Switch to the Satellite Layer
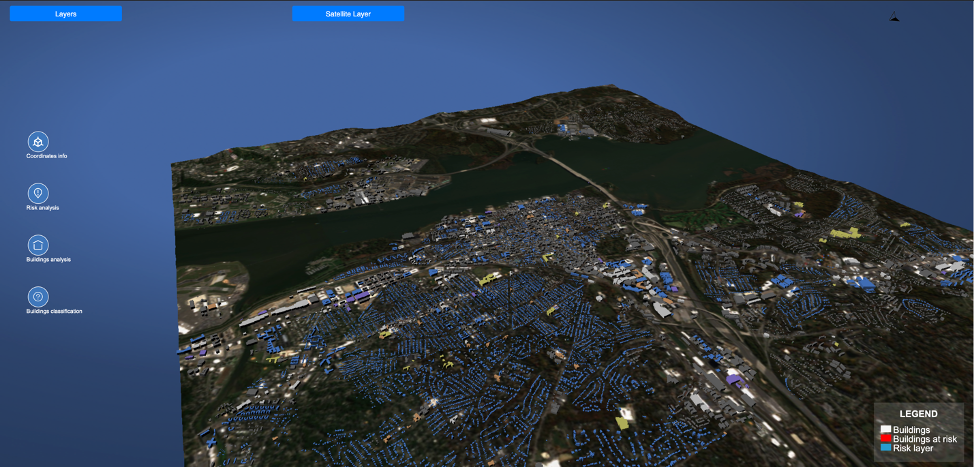974x468 pixels. click(x=348, y=14)
